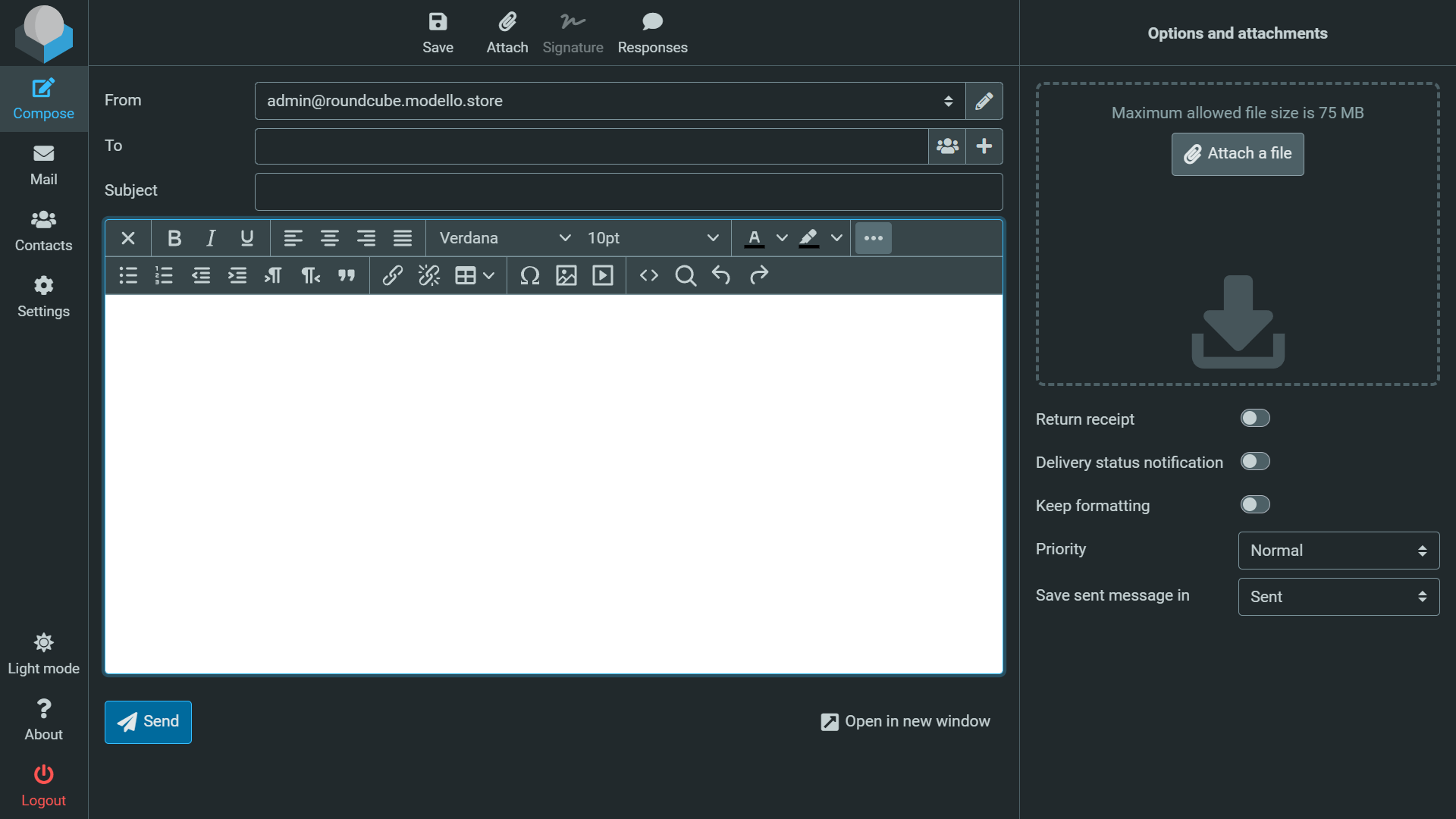Open Contacts in the sidebar
The width and height of the screenshot is (1456, 819).
pos(43,231)
